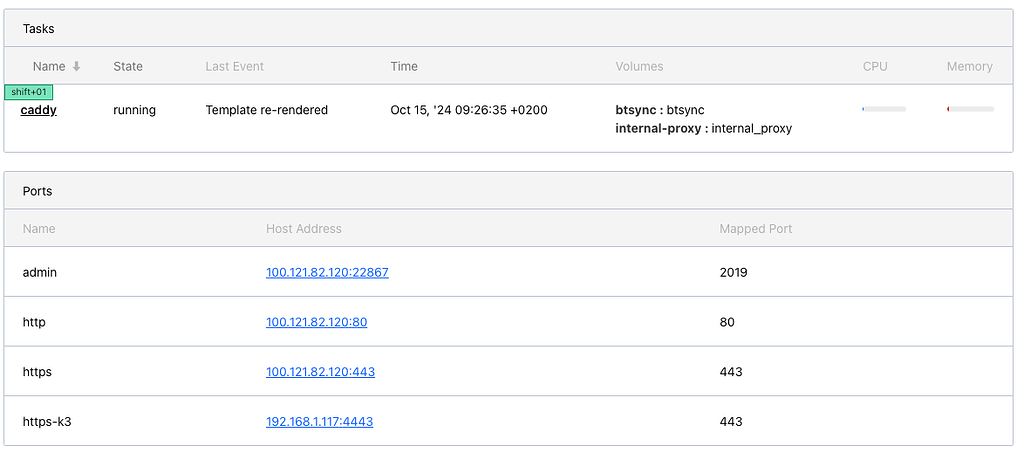Open admin host address 100.121.82.120:22867
Image resolution: width=1024 pixels, height=453 pixels.
click(327, 272)
